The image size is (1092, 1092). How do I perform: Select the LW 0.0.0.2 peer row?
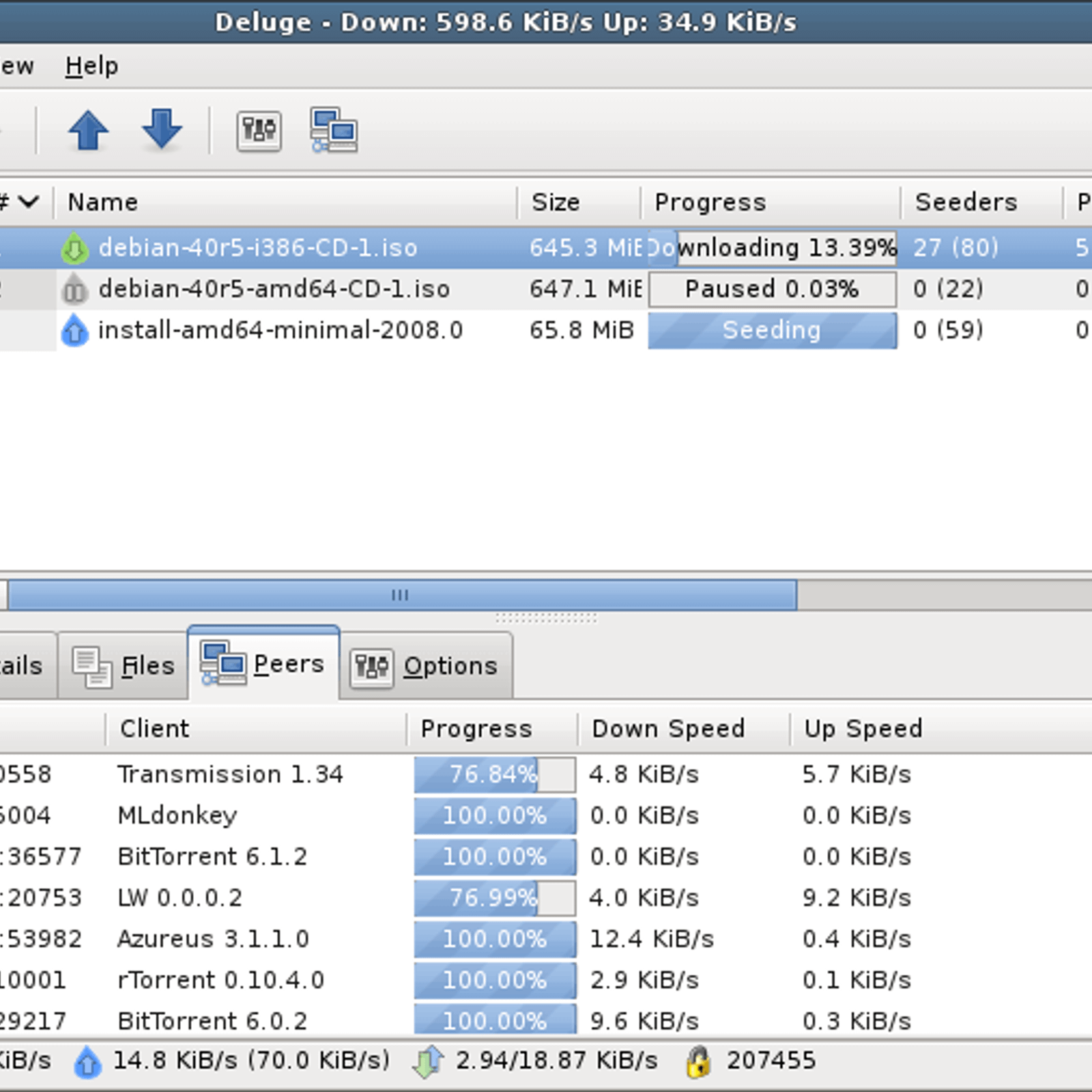click(546, 898)
